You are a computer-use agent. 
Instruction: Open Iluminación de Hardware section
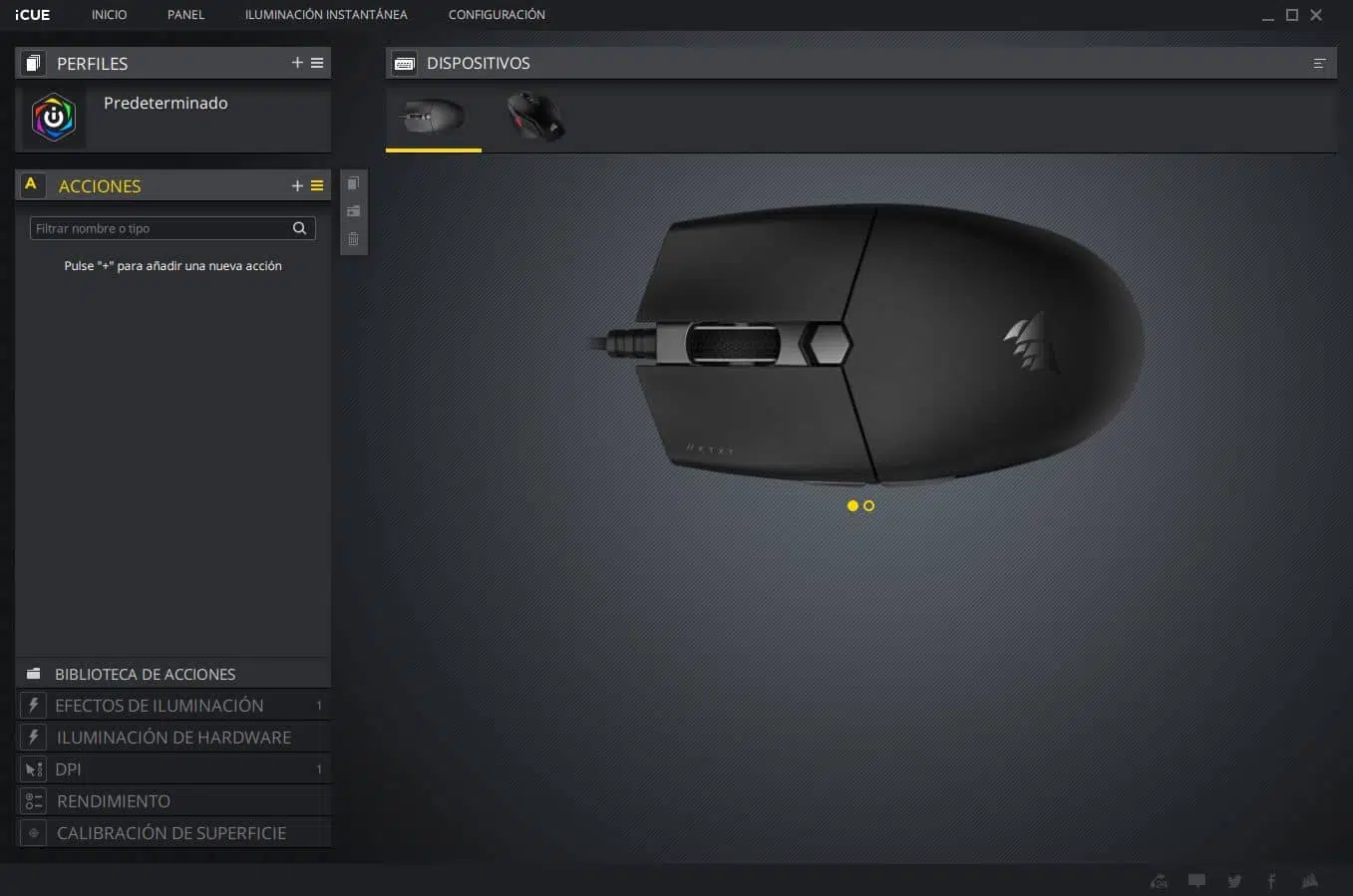pos(174,738)
